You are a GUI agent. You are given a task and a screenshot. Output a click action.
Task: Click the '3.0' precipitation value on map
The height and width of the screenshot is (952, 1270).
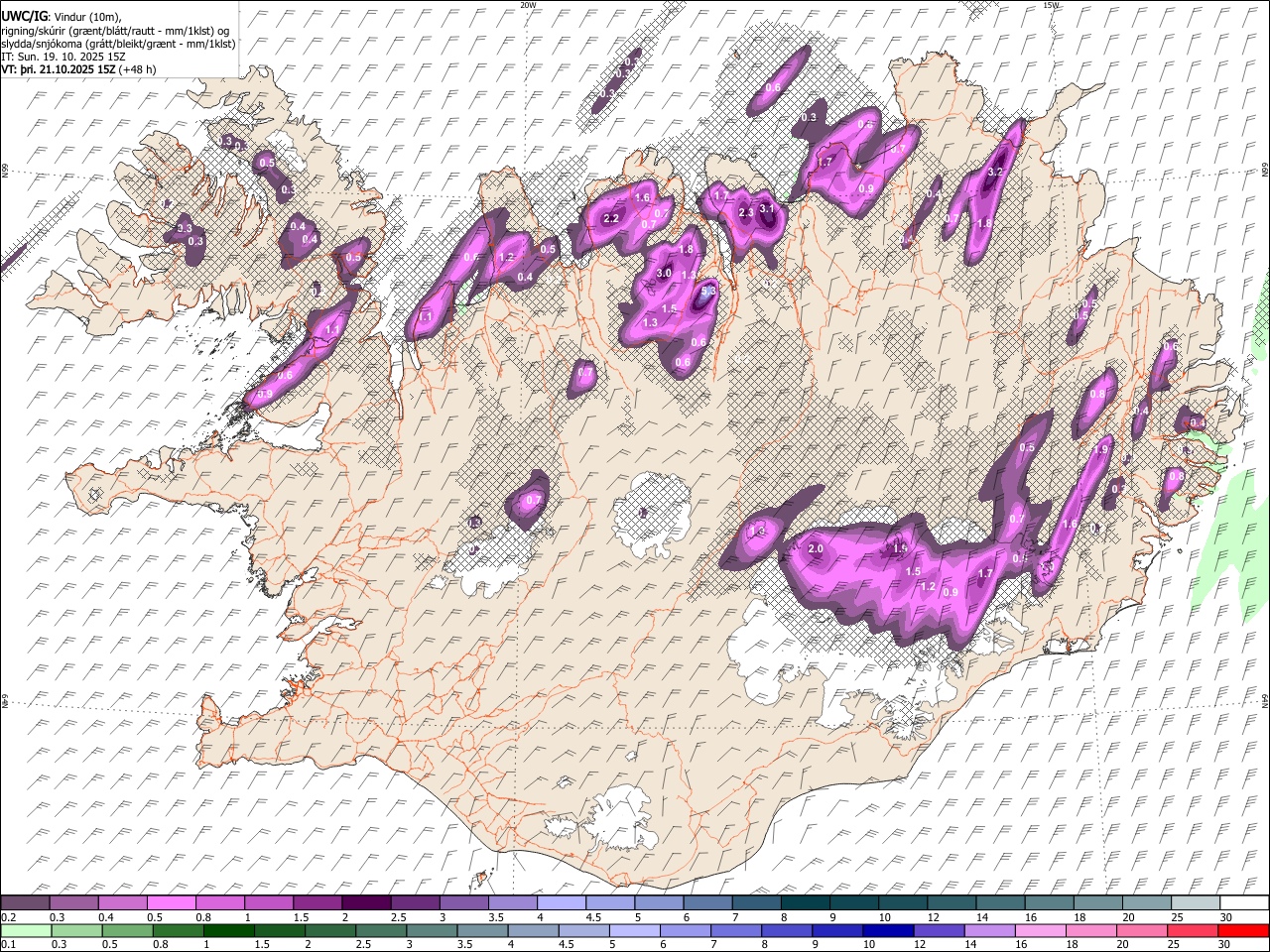pos(665,273)
